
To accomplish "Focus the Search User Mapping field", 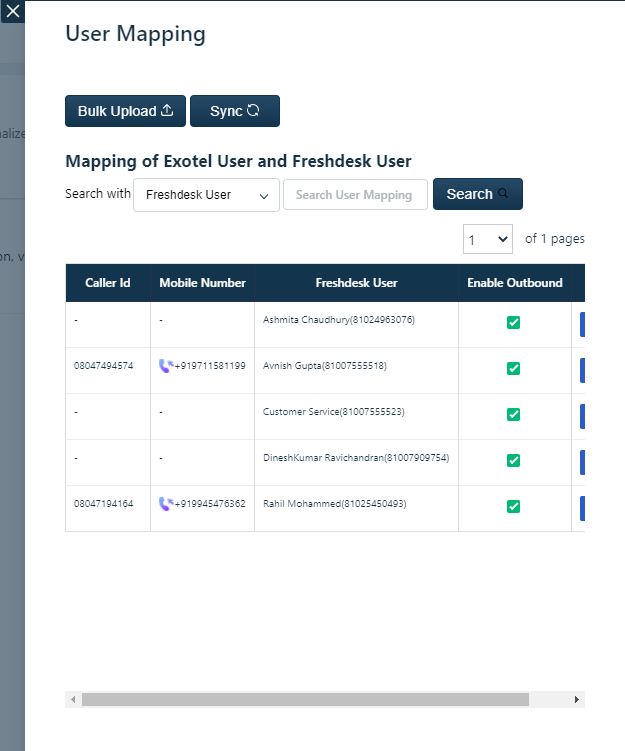I will 355,194.
